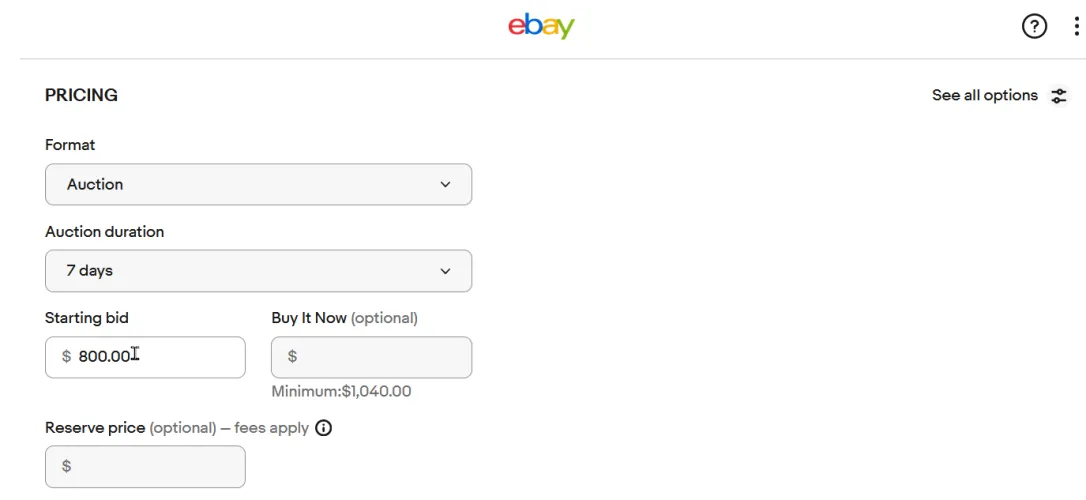Click the eBay logo
The width and height of the screenshot is (1086, 500).
[541, 26]
